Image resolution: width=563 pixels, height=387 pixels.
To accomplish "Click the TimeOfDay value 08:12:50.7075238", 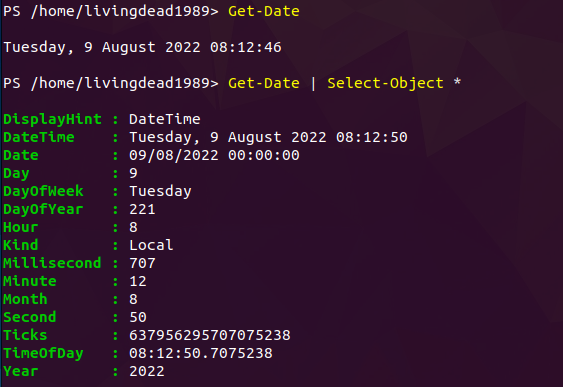I will click(x=201, y=353).
